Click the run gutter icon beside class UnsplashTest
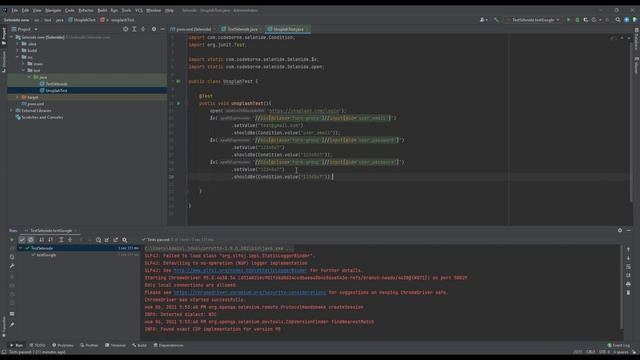Screen dimensions: 640x360 click(x=178, y=81)
